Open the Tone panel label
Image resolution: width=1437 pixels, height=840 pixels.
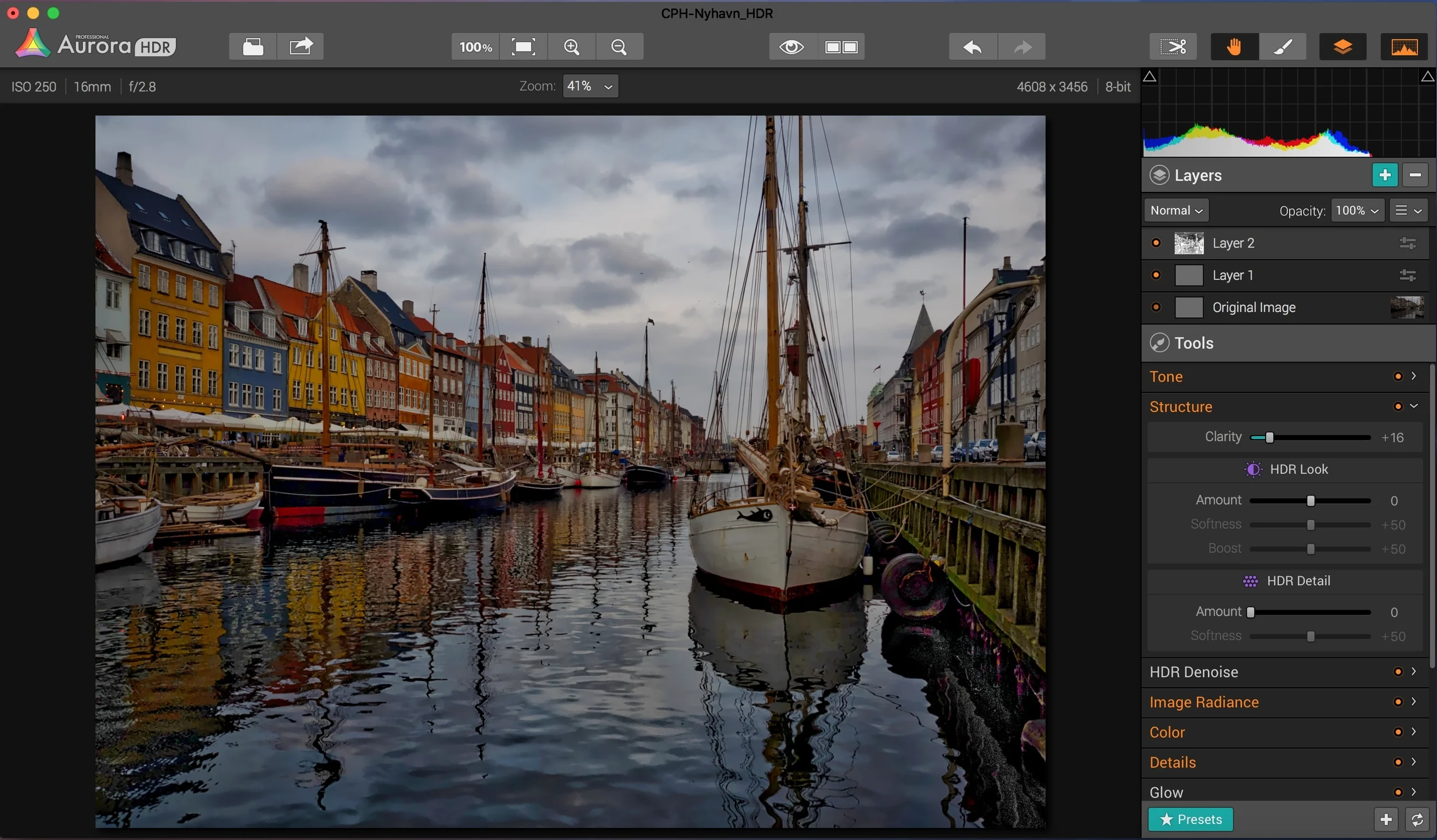1166,377
